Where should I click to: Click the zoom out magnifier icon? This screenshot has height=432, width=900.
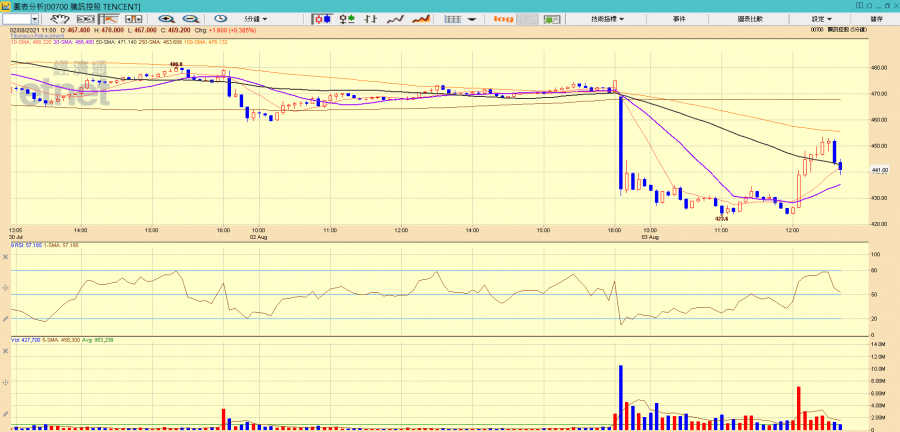pos(190,19)
